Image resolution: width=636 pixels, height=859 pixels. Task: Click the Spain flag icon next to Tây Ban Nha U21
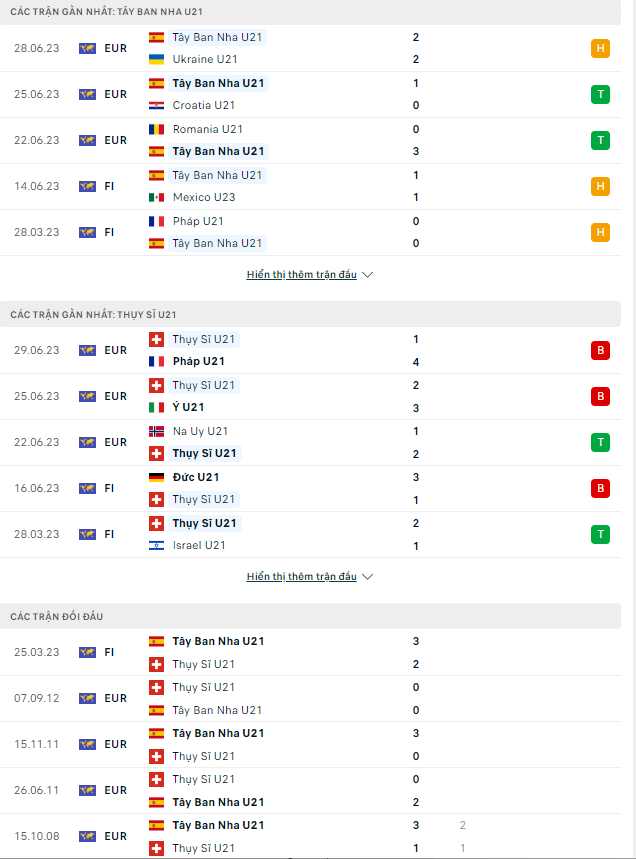(x=154, y=36)
